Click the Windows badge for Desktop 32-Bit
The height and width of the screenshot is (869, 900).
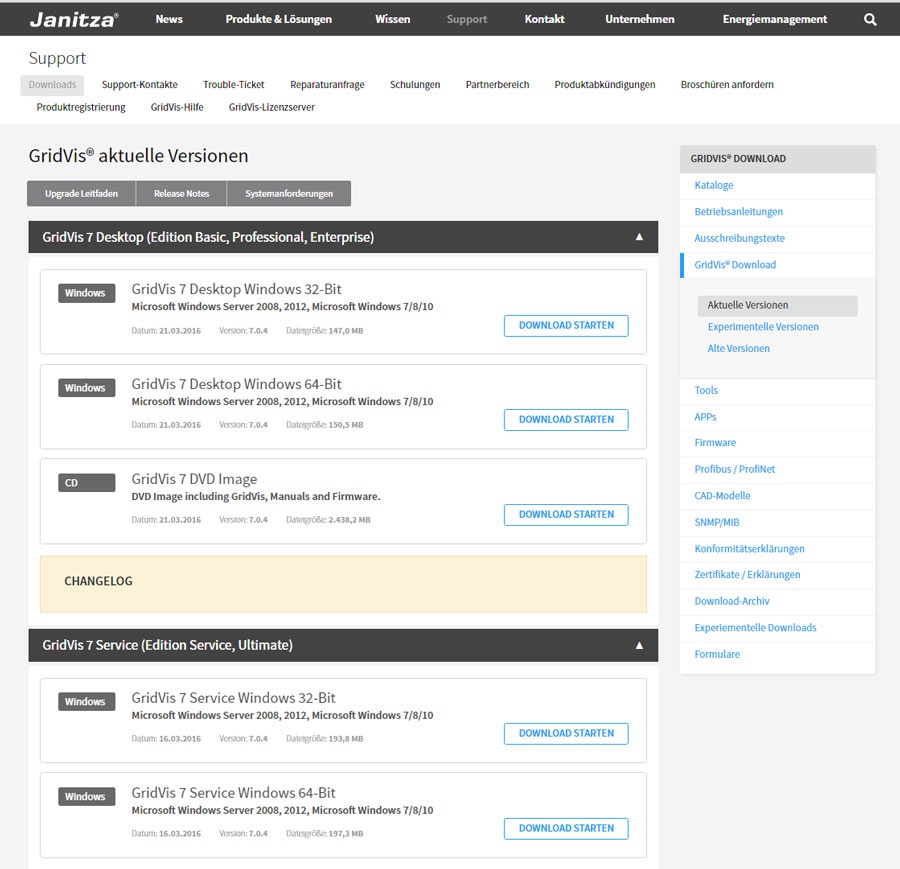pyautogui.click(x=86, y=293)
